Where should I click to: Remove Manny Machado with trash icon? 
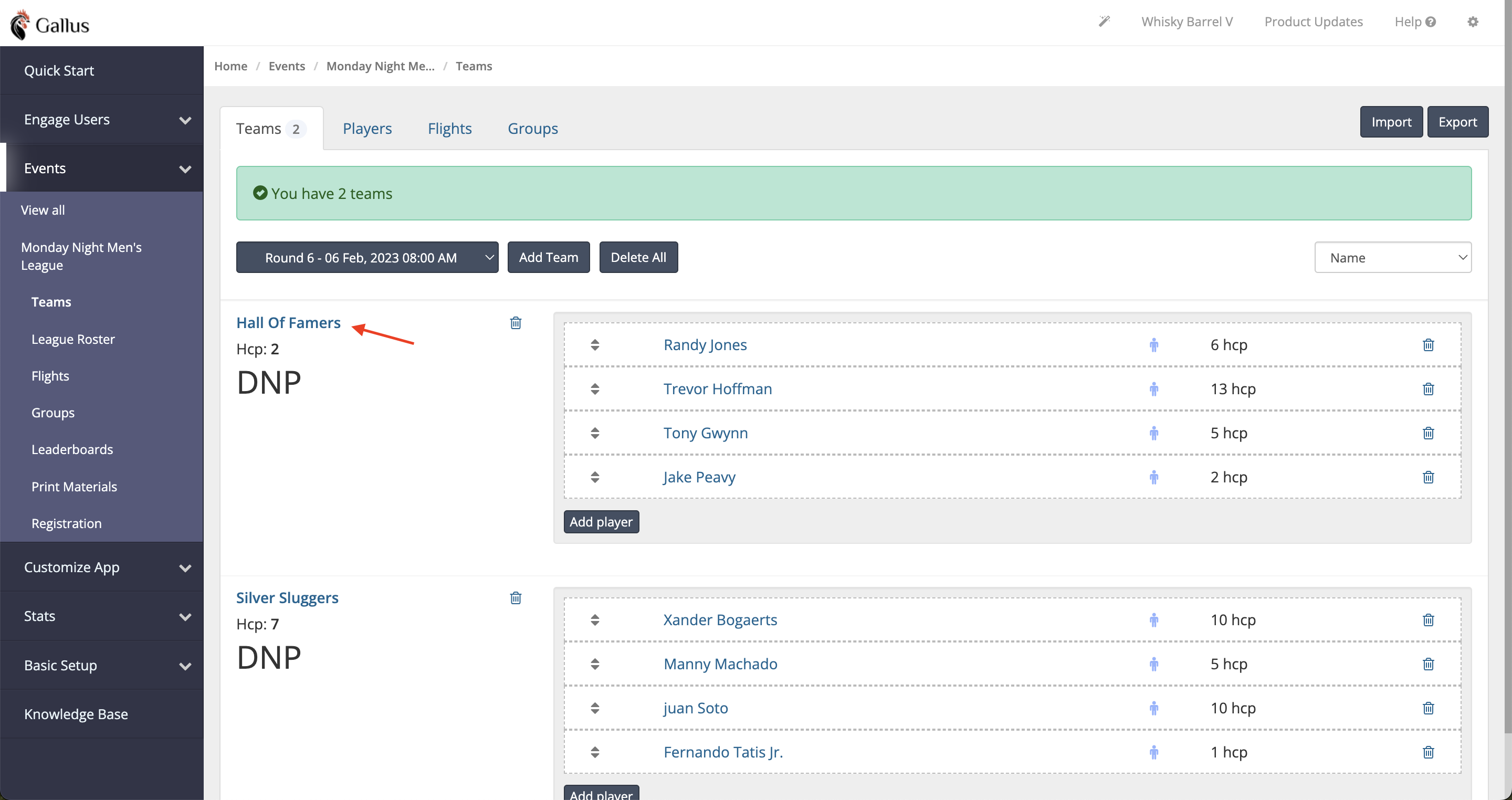pyautogui.click(x=1428, y=664)
